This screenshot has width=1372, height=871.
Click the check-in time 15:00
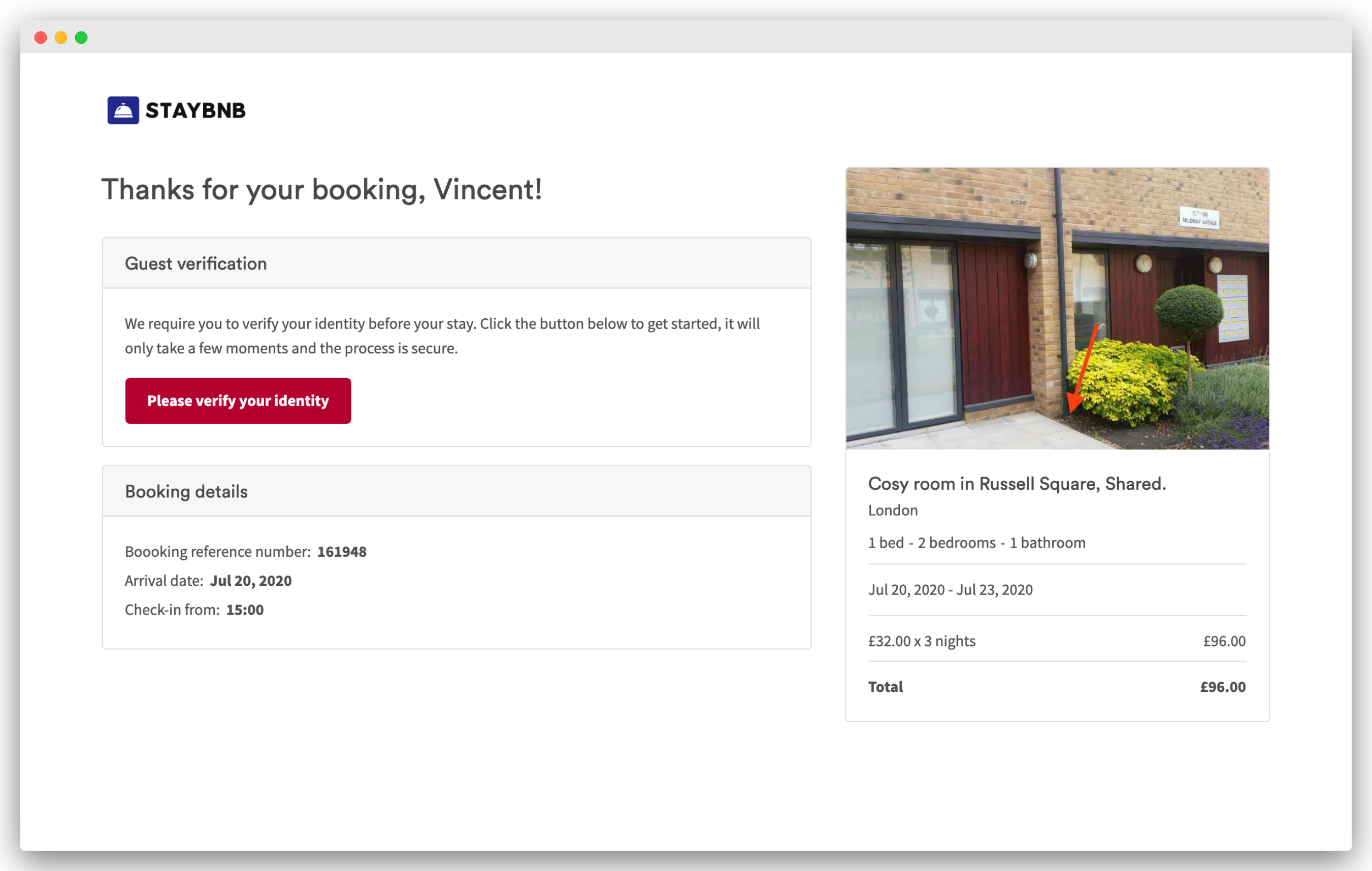point(245,610)
